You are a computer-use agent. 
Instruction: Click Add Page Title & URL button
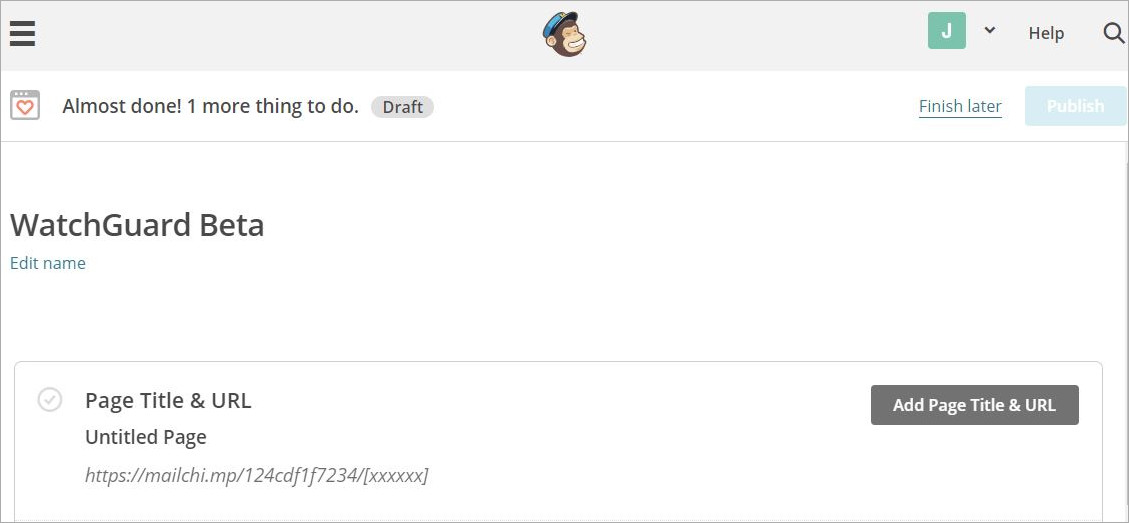tap(974, 405)
